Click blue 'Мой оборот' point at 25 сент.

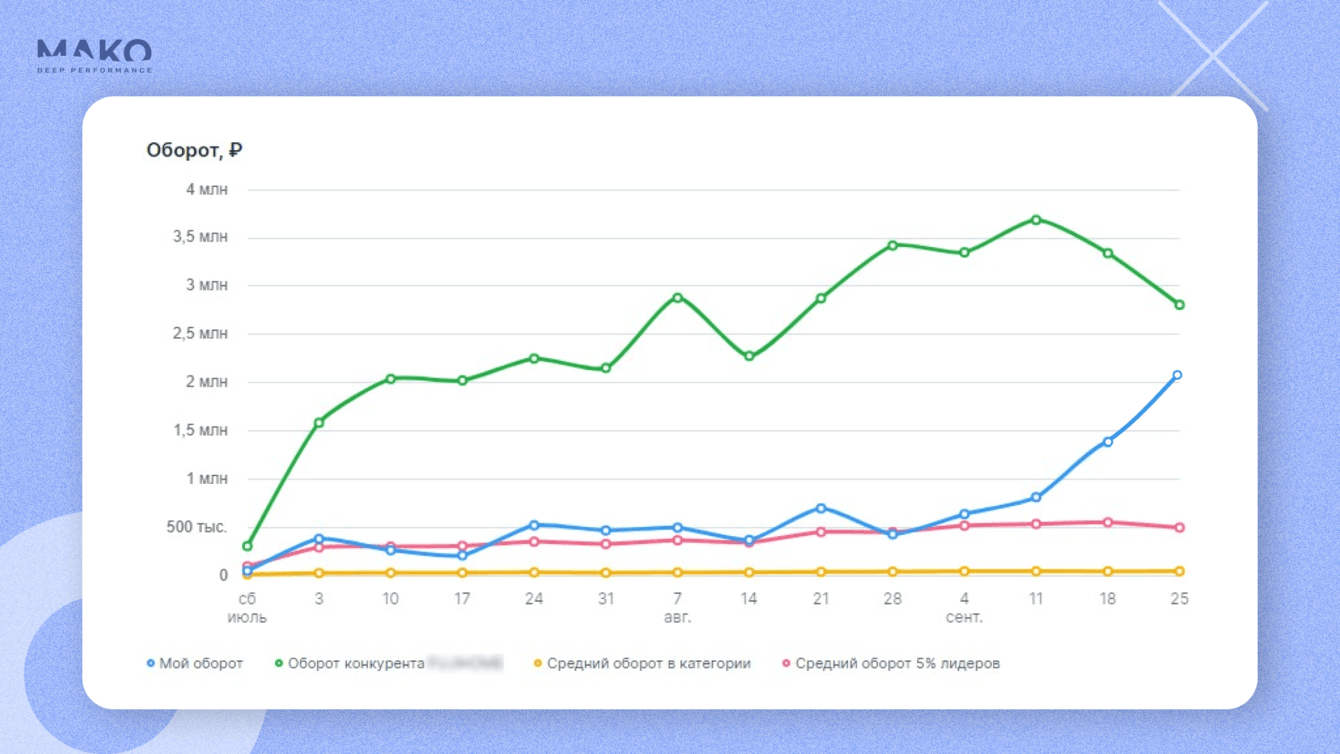pyautogui.click(x=1177, y=375)
